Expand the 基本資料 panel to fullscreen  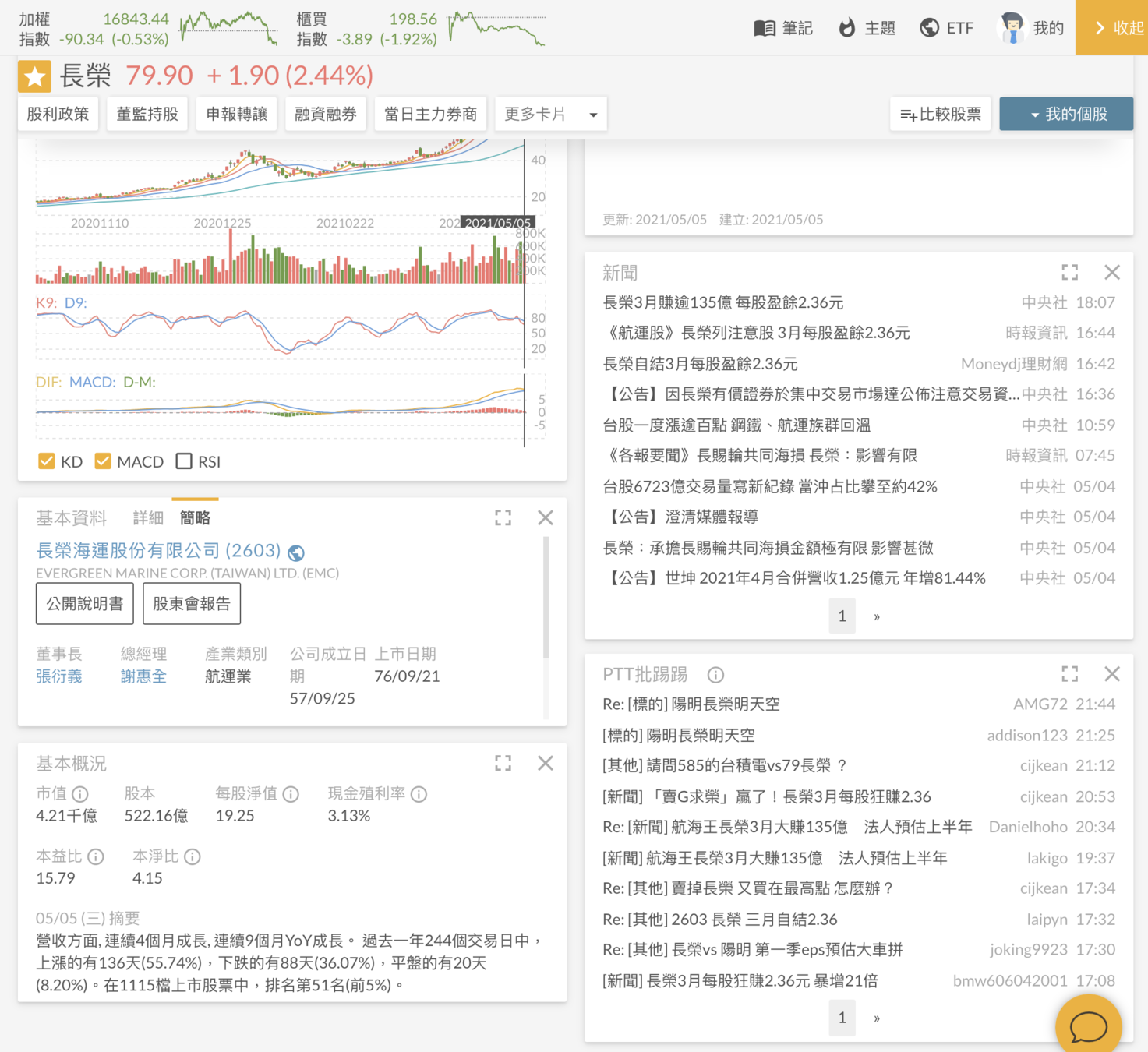point(503,517)
